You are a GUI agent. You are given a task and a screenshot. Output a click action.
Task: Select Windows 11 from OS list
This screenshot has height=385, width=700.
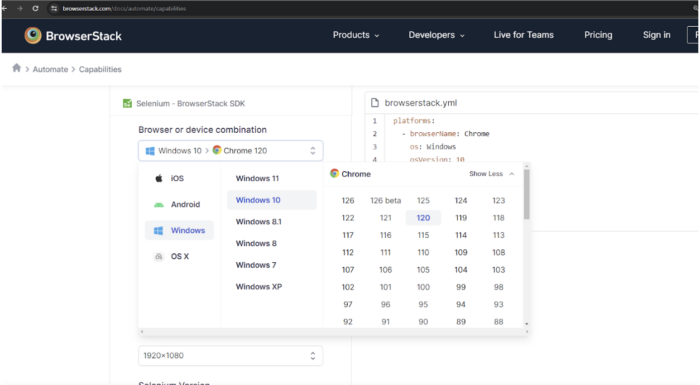click(257, 178)
